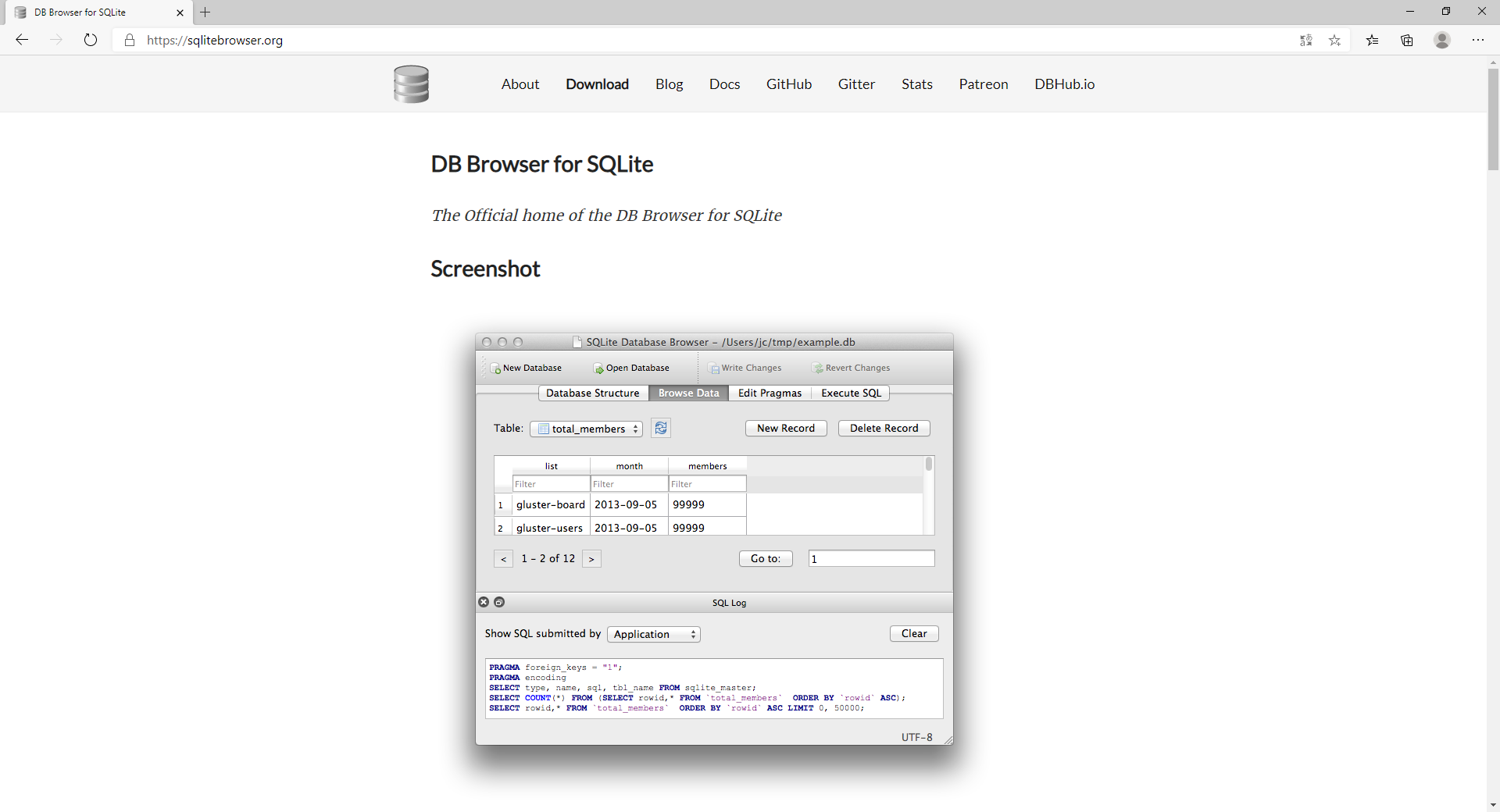The width and height of the screenshot is (1500, 812).
Task: Click Revert Changes in the screenshot toolbar
Action: [851, 368]
